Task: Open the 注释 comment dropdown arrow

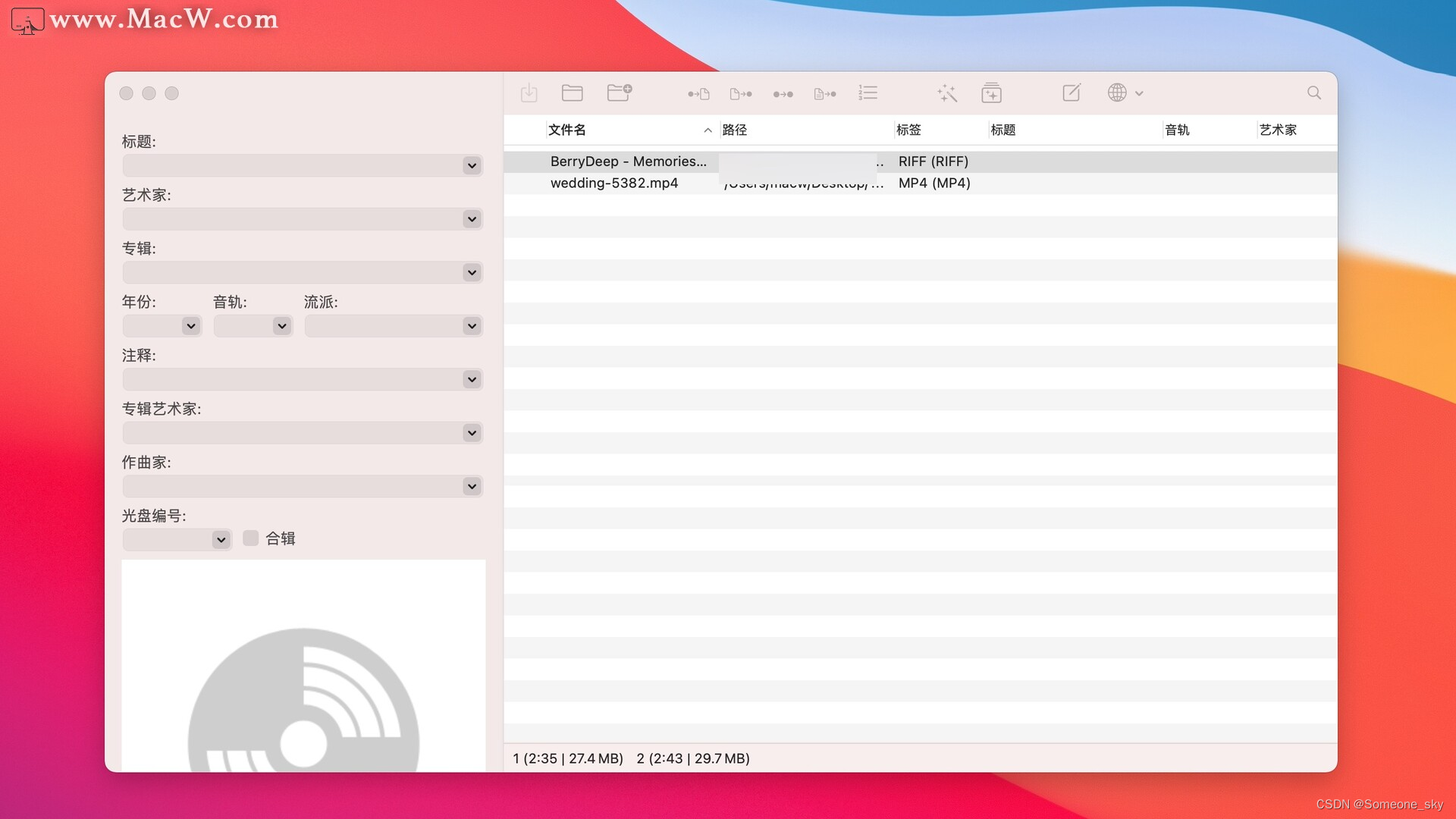Action: coord(472,379)
